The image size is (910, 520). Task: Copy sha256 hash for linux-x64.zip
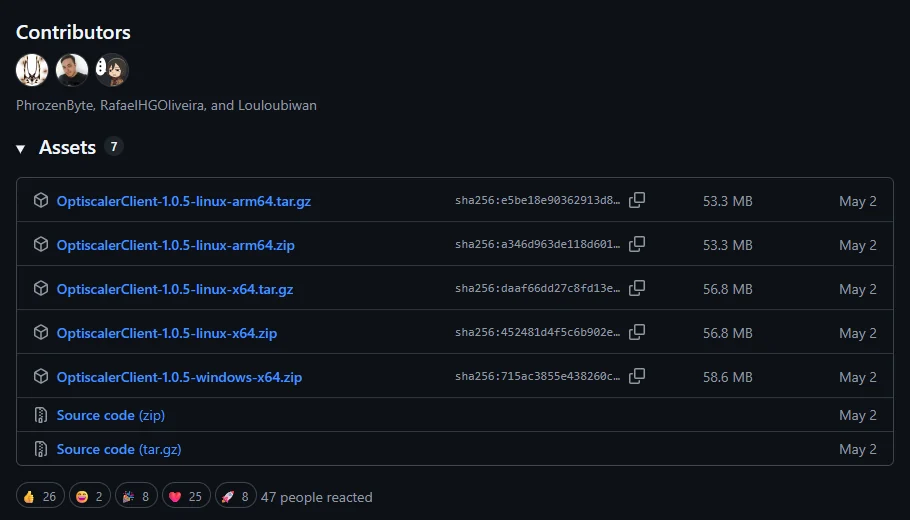pos(637,333)
